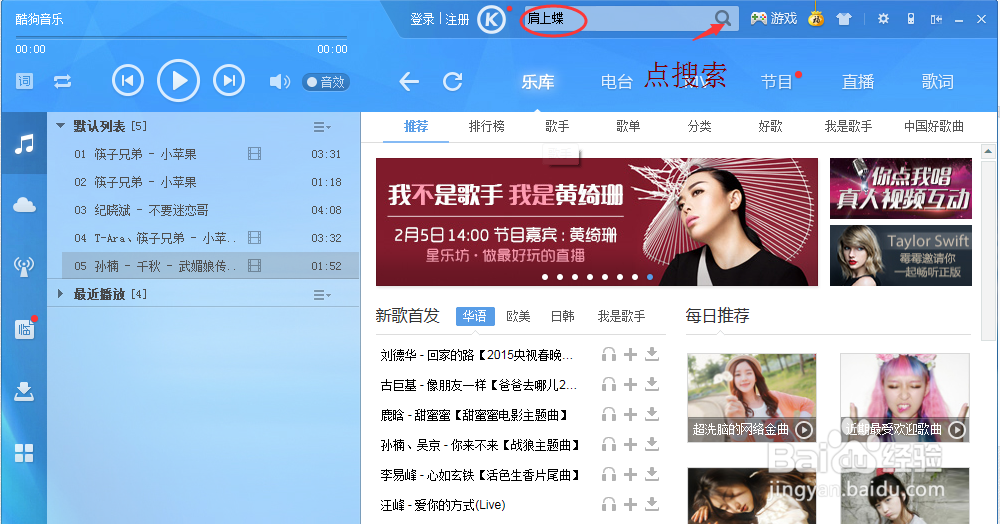The image size is (1000, 524).
Task: Open the skin shirt icon
Action: tap(844, 19)
